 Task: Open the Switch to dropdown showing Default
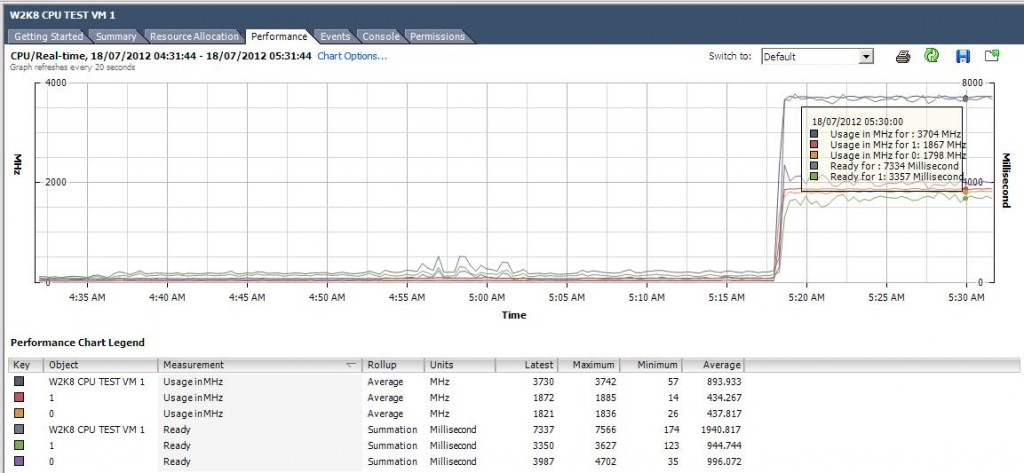pos(818,57)
